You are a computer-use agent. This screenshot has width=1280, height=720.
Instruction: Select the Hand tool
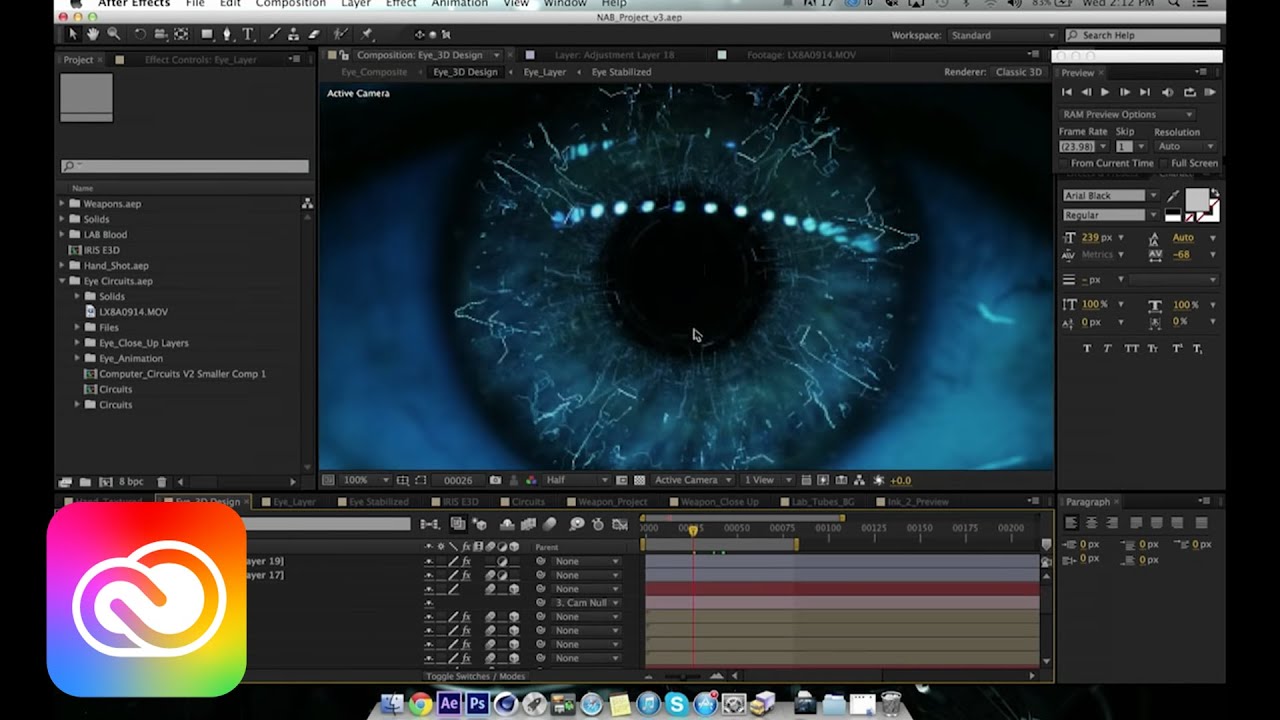92,34
